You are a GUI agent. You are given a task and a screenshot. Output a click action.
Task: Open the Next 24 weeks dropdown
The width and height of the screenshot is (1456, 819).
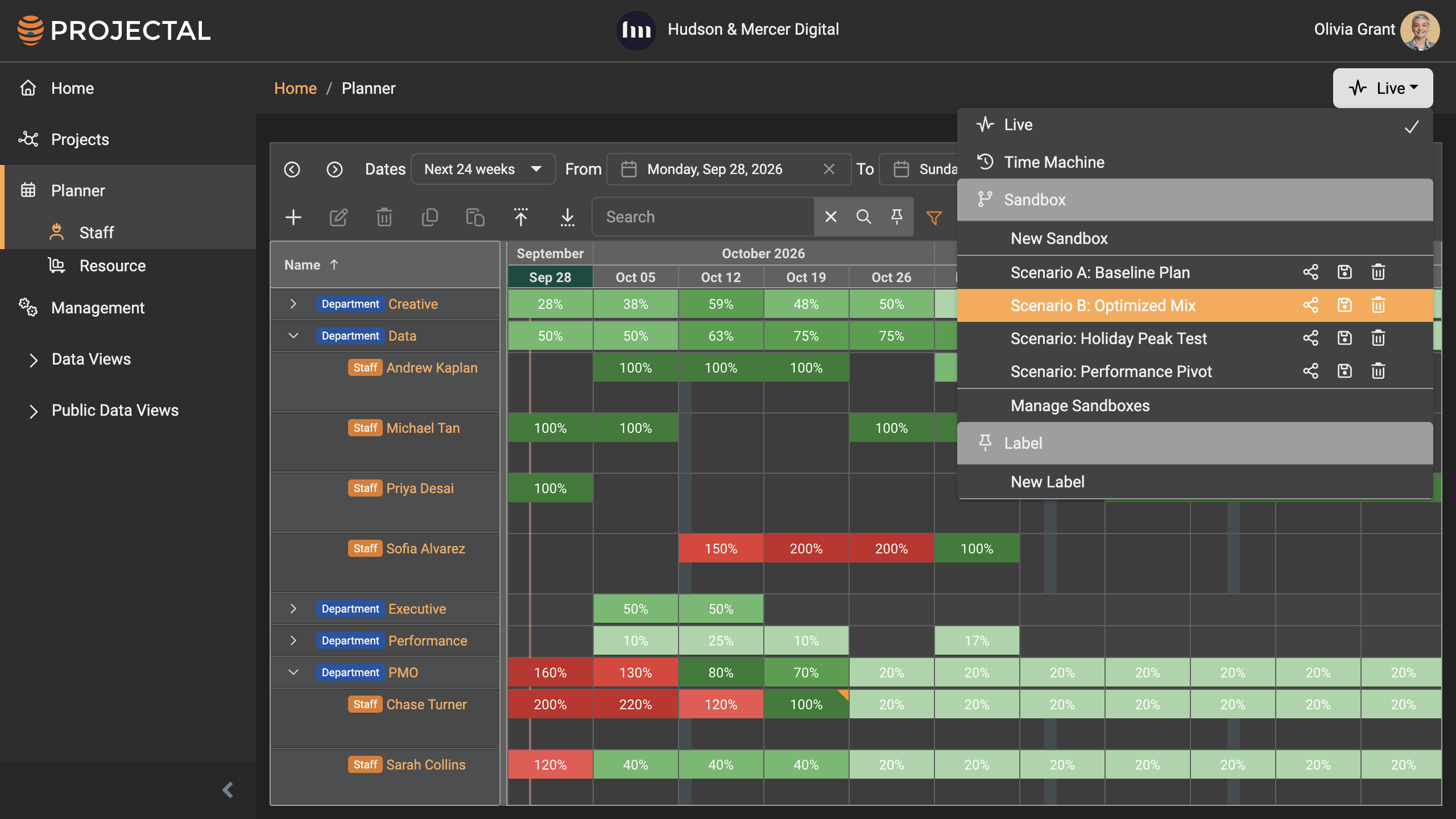(483, 169)
